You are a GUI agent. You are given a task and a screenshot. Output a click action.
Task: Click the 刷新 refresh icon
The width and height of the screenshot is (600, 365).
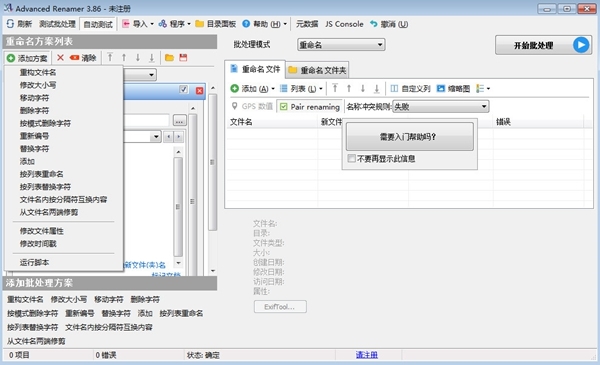coord(10,24)
